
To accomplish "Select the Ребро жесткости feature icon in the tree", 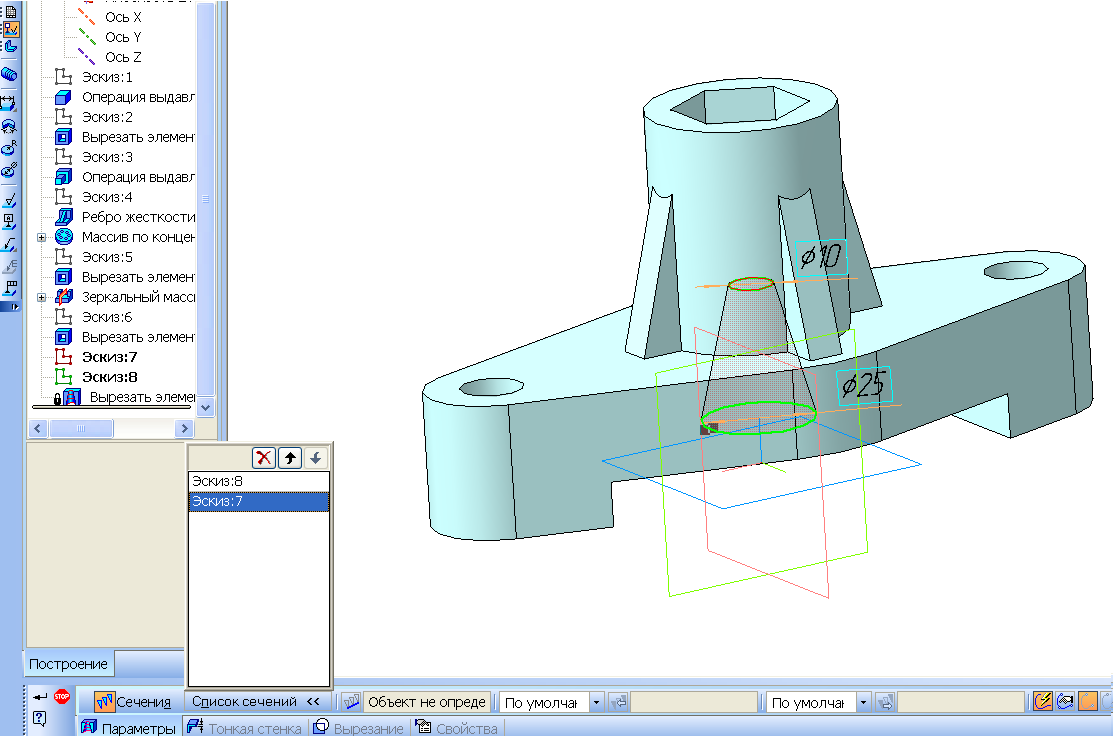I will pos(64,217).
